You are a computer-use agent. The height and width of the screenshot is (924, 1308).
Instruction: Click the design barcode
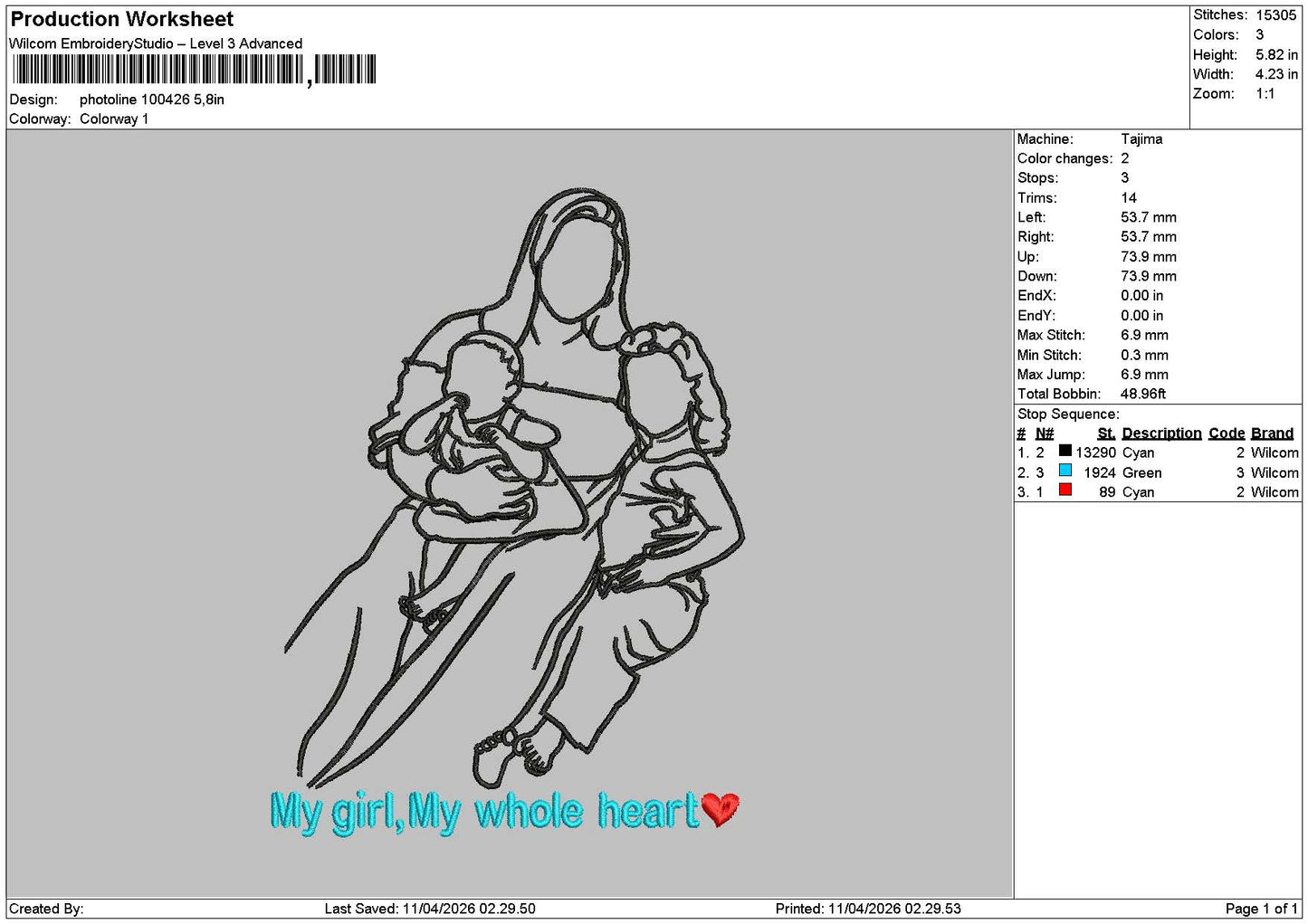[194, 70]
